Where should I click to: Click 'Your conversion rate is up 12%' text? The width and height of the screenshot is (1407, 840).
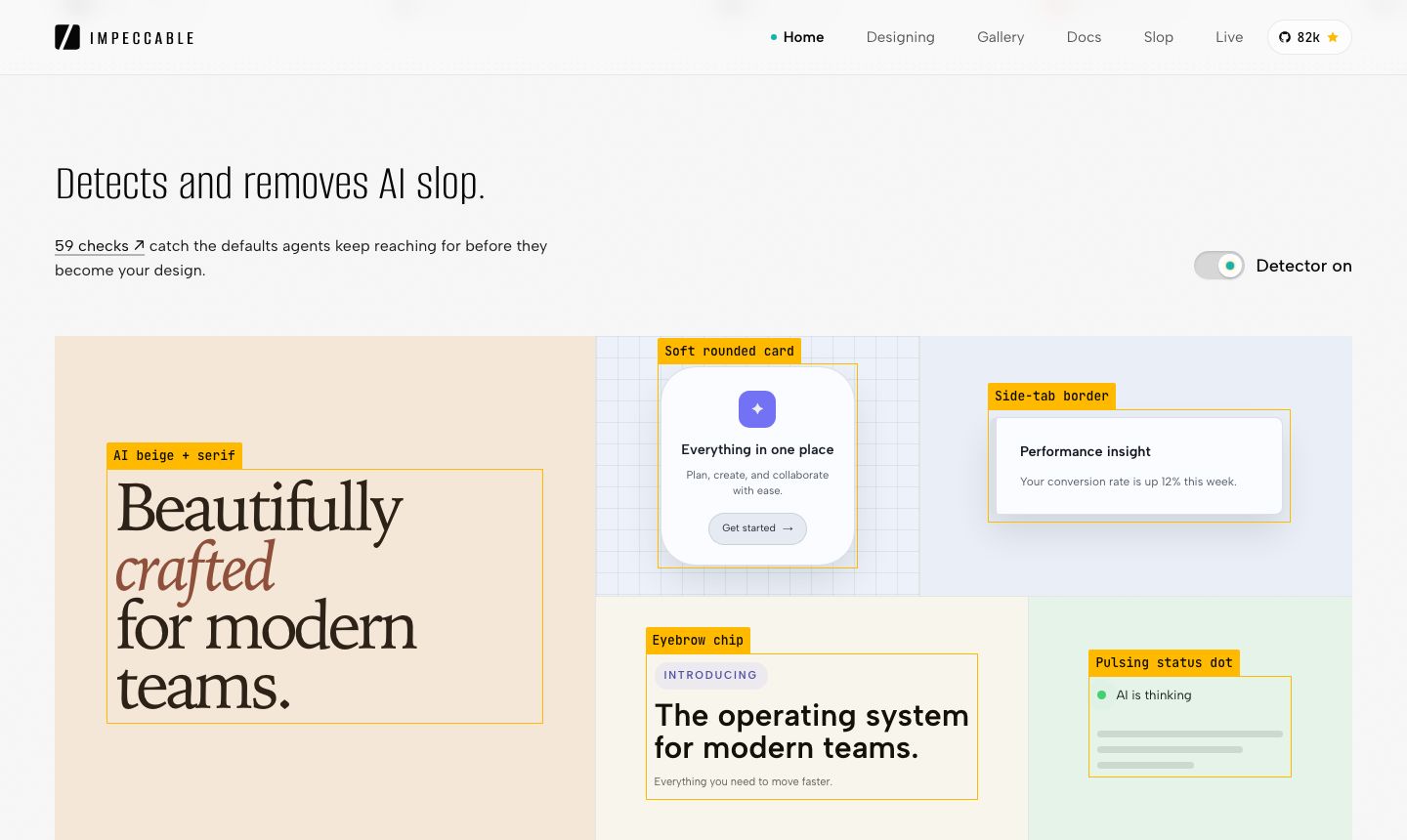point(1128,482)
